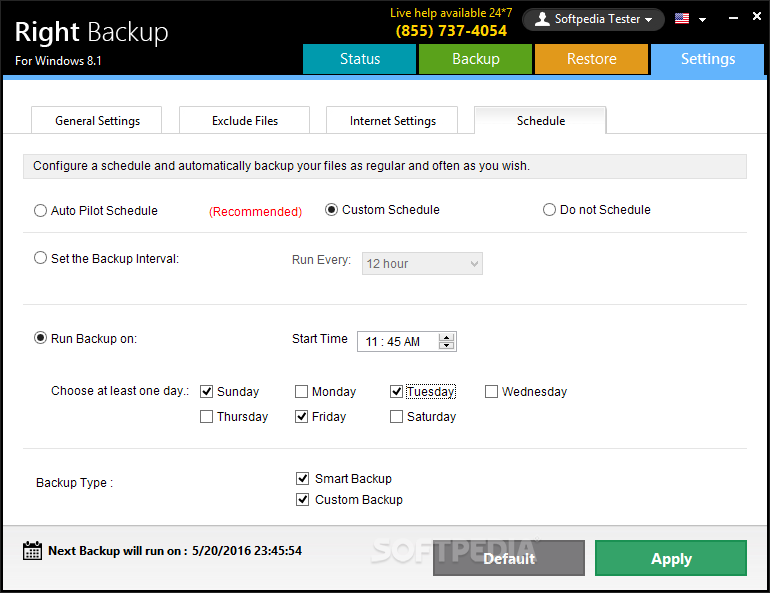Decrease Start Time with down arrow
The width and height of the screenshot is (770, 593).
pos(446,346)
